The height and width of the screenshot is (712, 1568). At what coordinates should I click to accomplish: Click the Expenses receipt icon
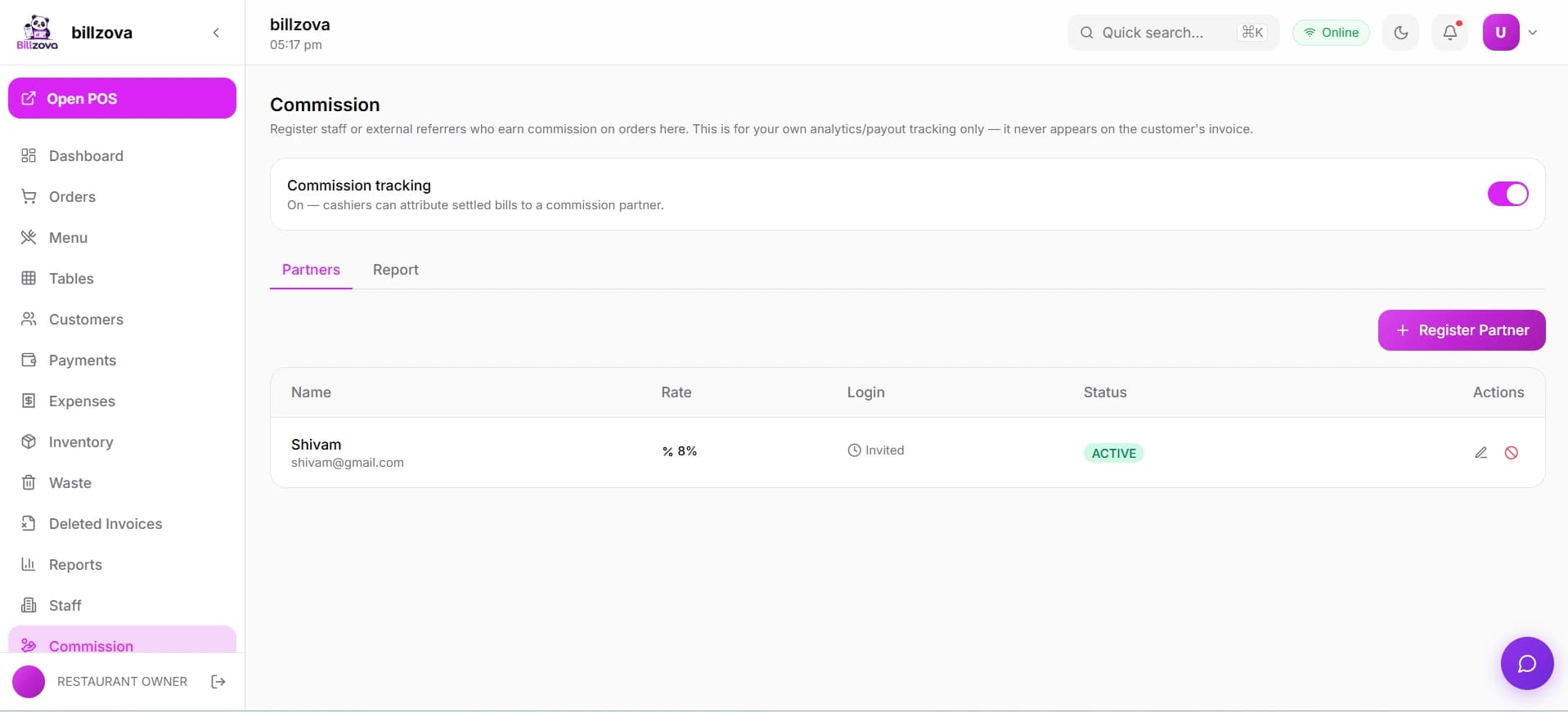click(x=29, y=401)
